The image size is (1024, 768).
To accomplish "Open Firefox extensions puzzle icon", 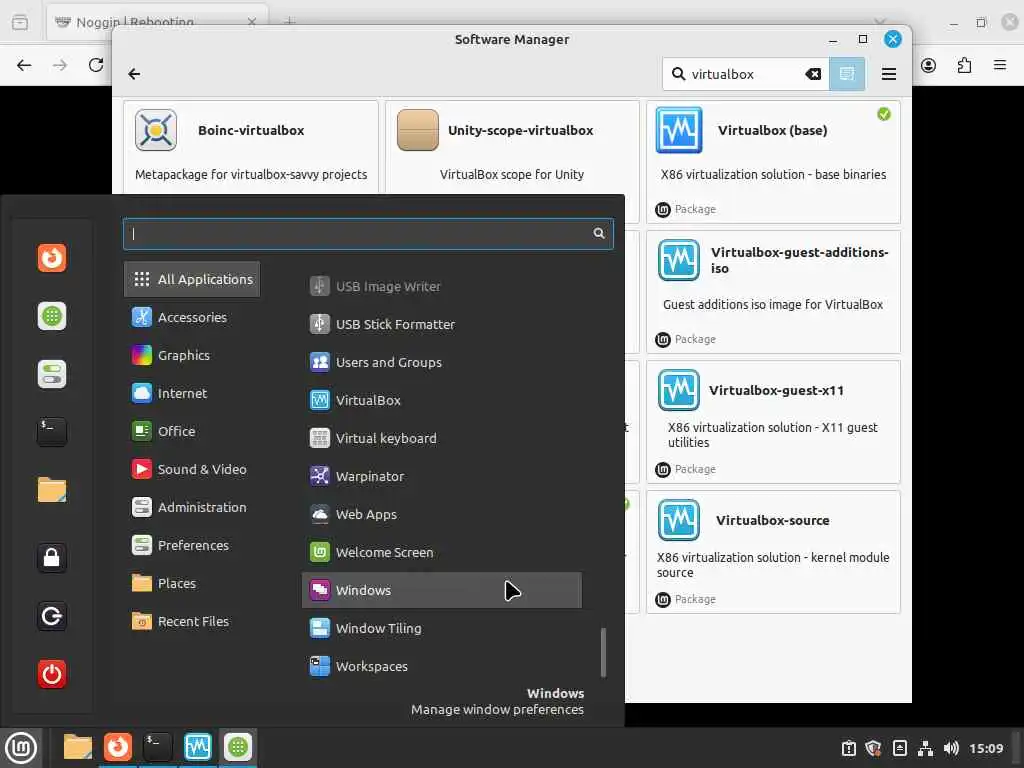I will (964, 65).
